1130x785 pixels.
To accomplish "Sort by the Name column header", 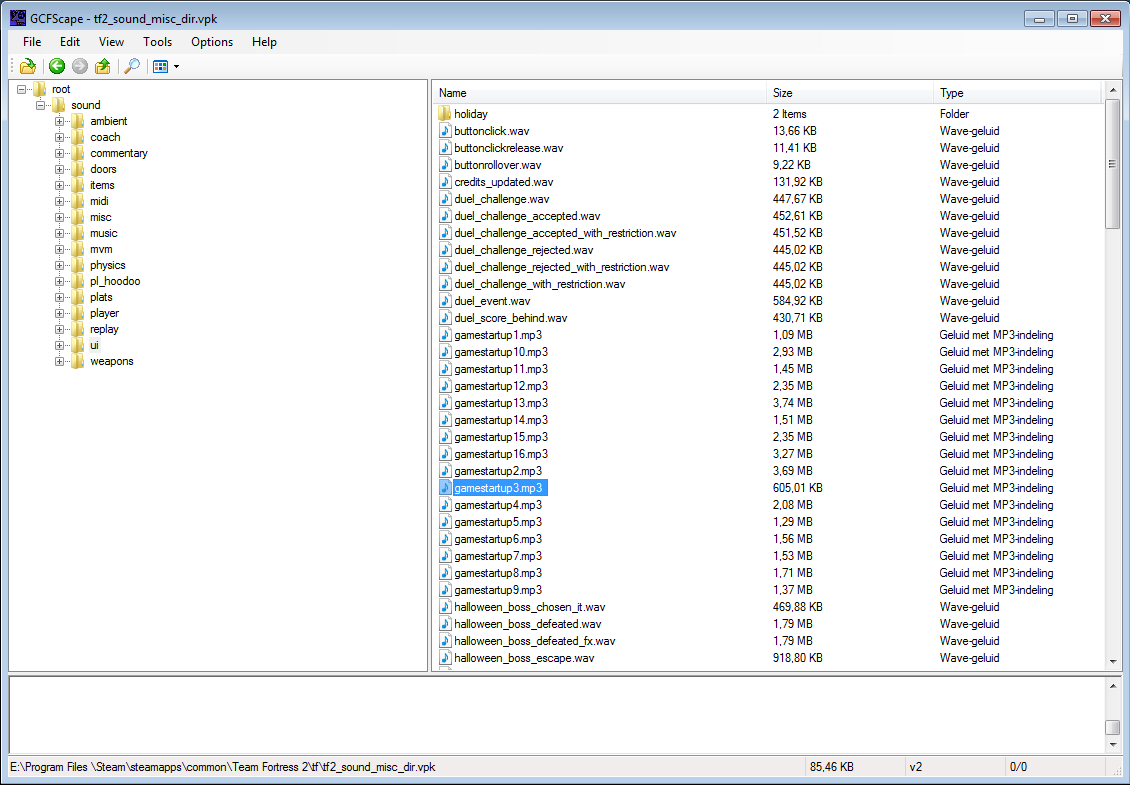I will 600,93.
